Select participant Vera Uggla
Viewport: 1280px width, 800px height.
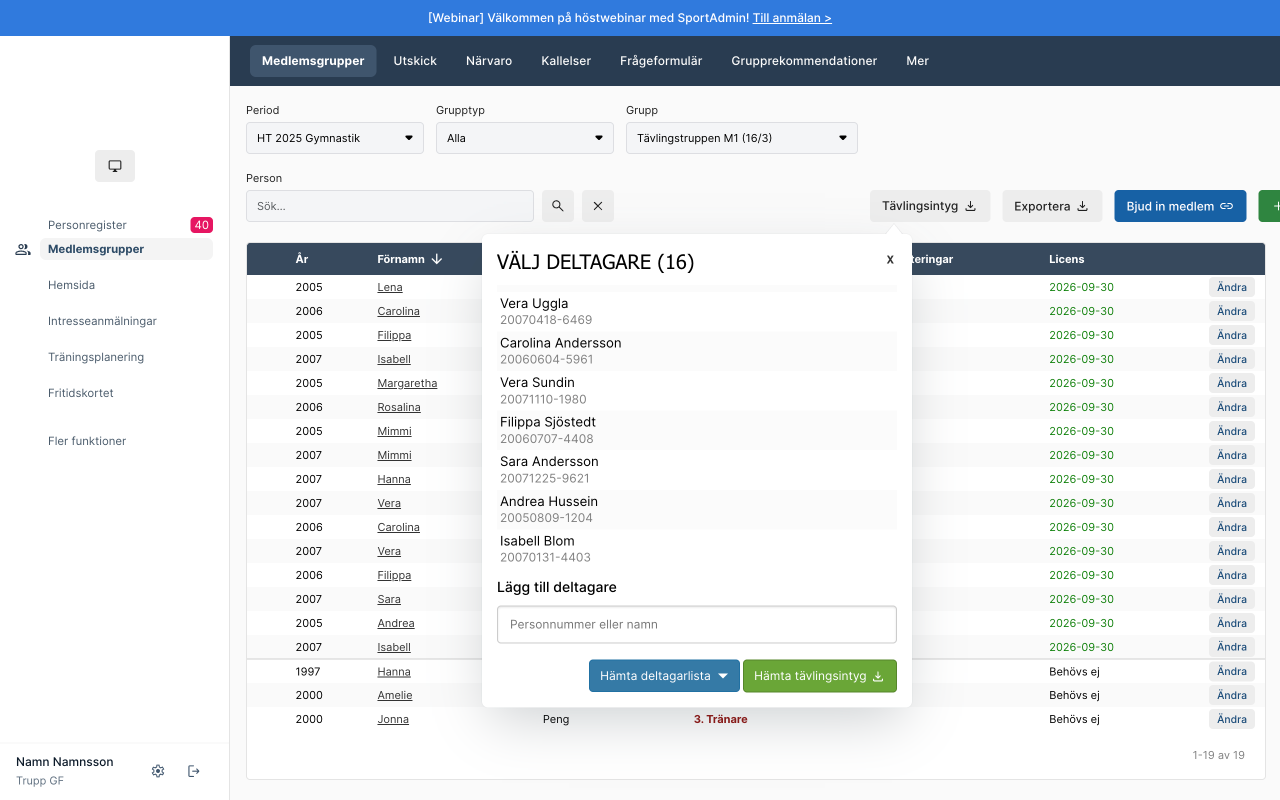pos(697,311)
